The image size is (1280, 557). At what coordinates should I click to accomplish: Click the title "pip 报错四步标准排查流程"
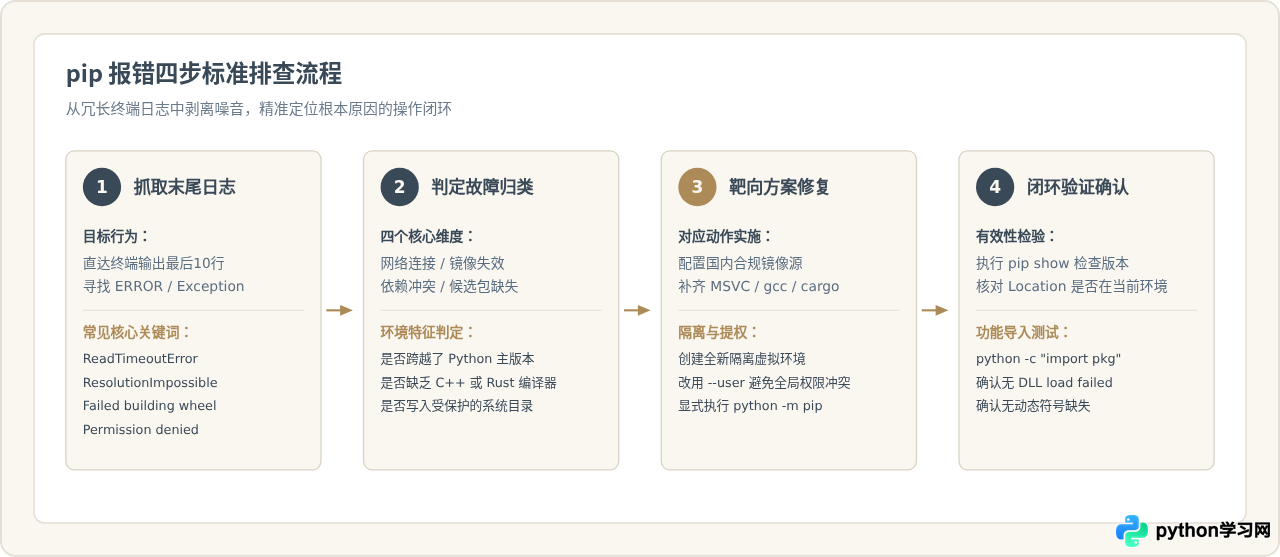pos(204,74)
